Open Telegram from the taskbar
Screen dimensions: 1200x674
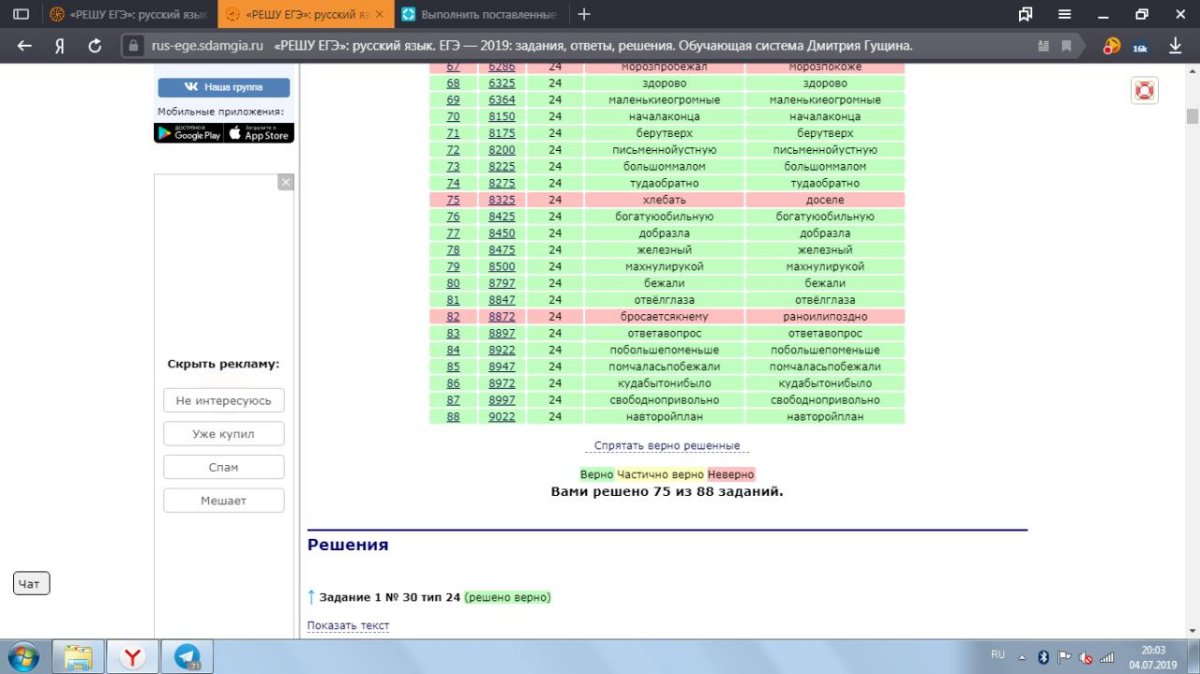coord(187,657)
